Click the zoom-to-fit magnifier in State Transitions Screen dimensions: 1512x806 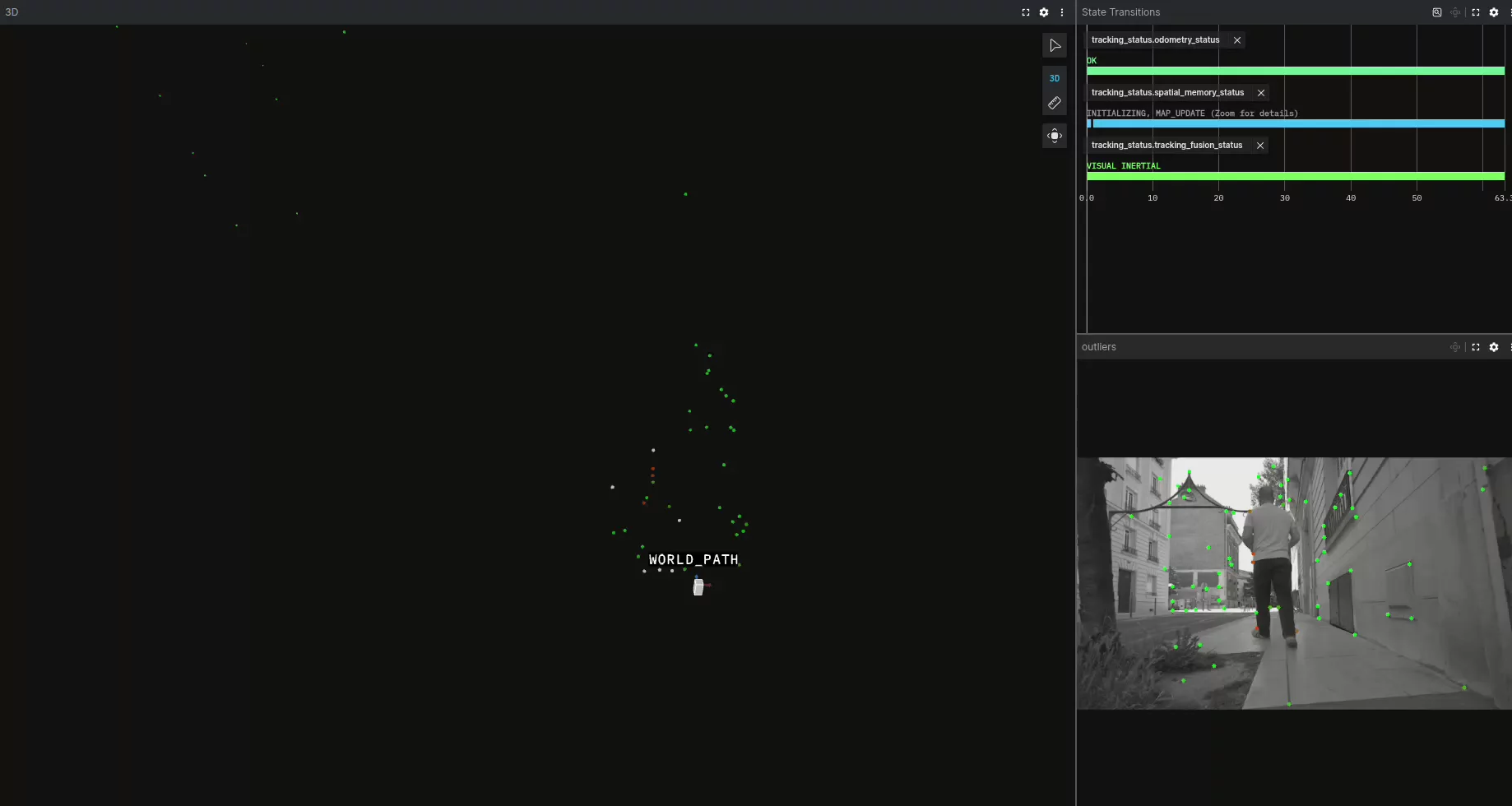(1436, 12)
